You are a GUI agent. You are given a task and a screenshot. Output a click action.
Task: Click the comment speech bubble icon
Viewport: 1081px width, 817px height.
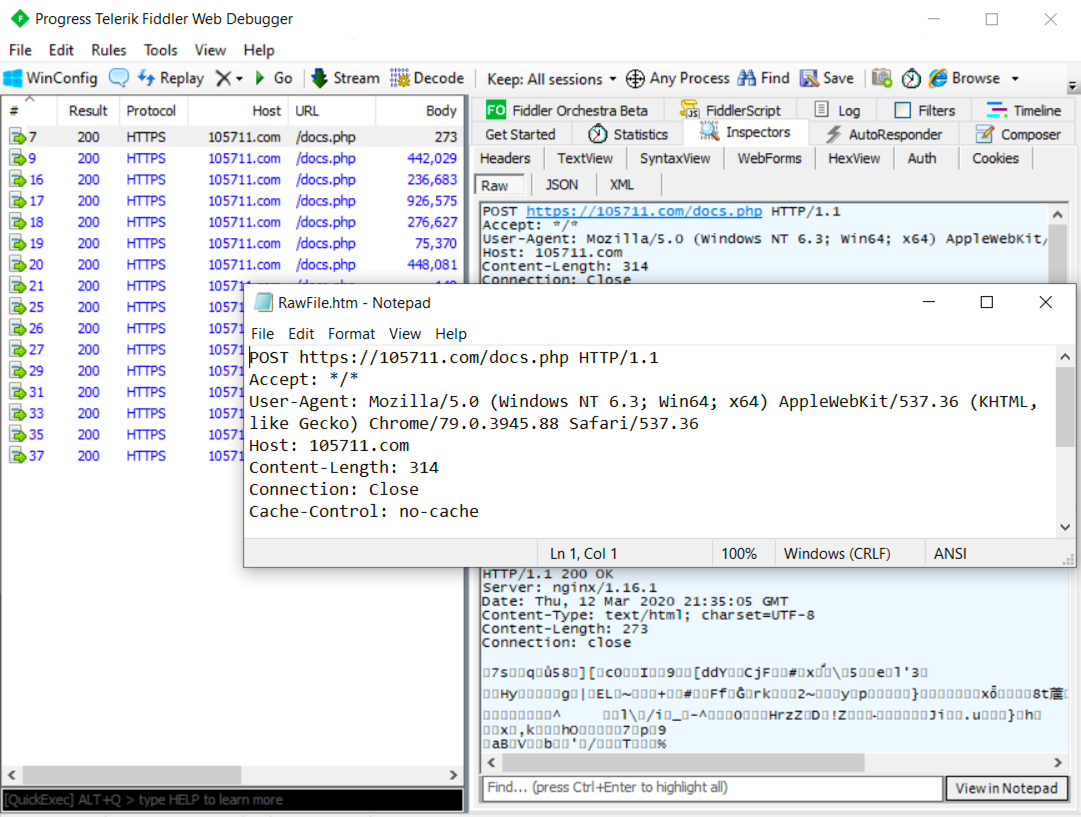pos(119,78)
